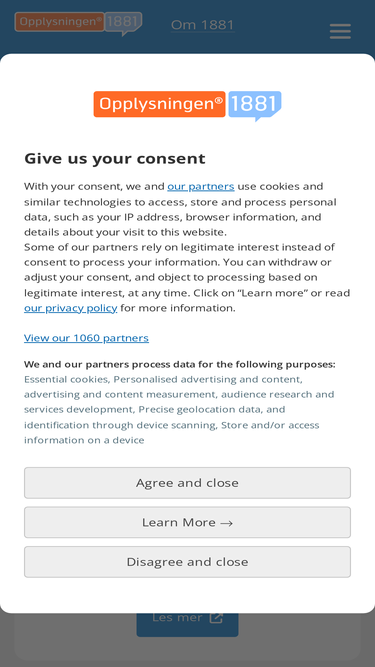375x667 pixels.
Task: Choose the Learn More button
Action: click(188, 522)
